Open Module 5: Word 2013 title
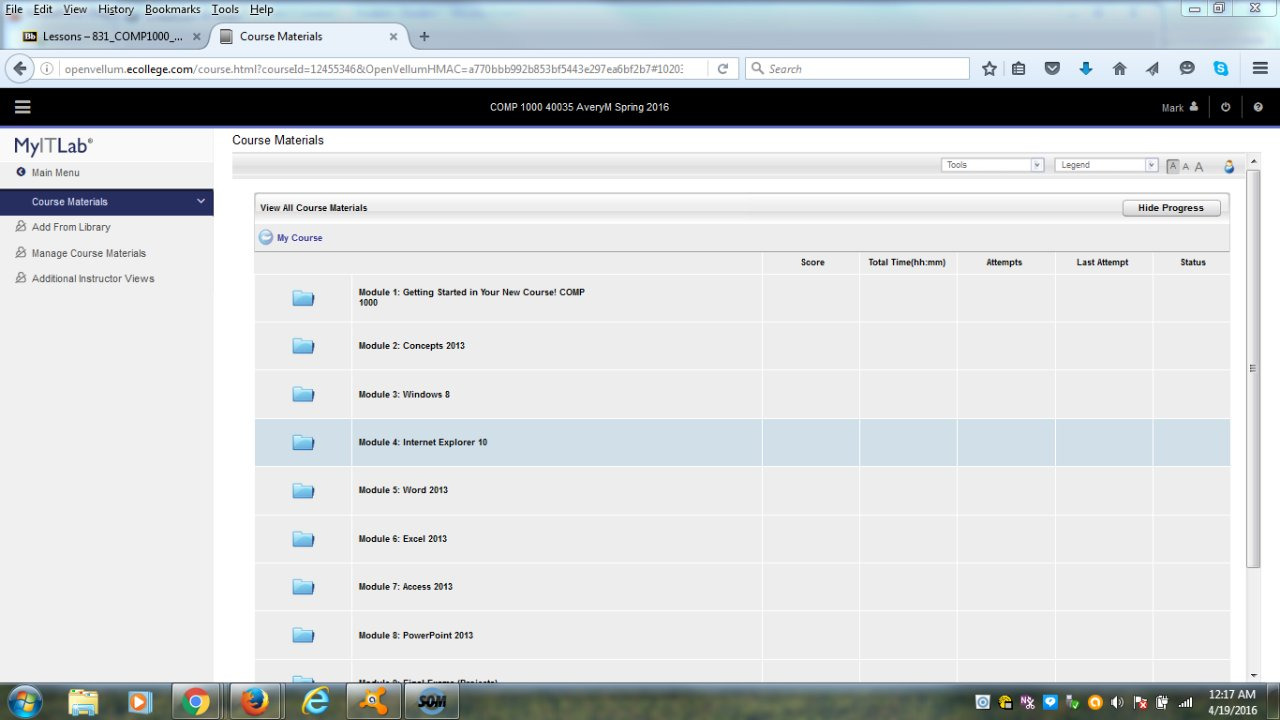The image size is (1280, 720). pyautogui.click(x=403, y=490)
